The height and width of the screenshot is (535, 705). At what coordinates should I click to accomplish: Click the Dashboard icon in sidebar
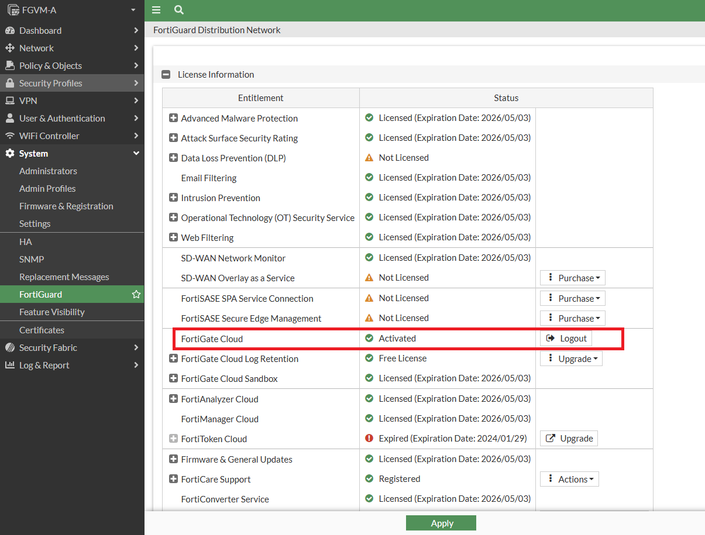tap(10, 31)
